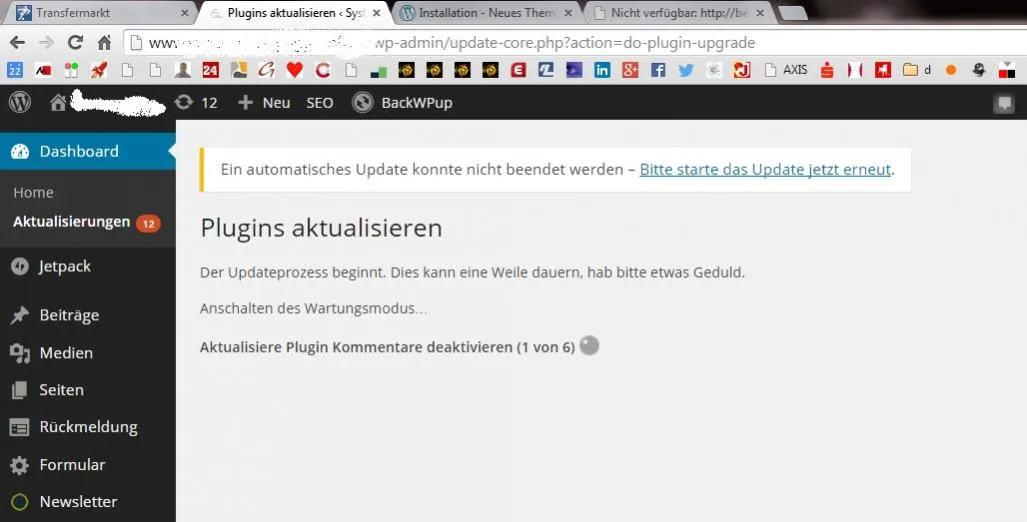The width and height of the screenshot is (1027, 522).
Task: Click 'Bitte starte das Update jetzt erneut' link
Action: (765, 170)
